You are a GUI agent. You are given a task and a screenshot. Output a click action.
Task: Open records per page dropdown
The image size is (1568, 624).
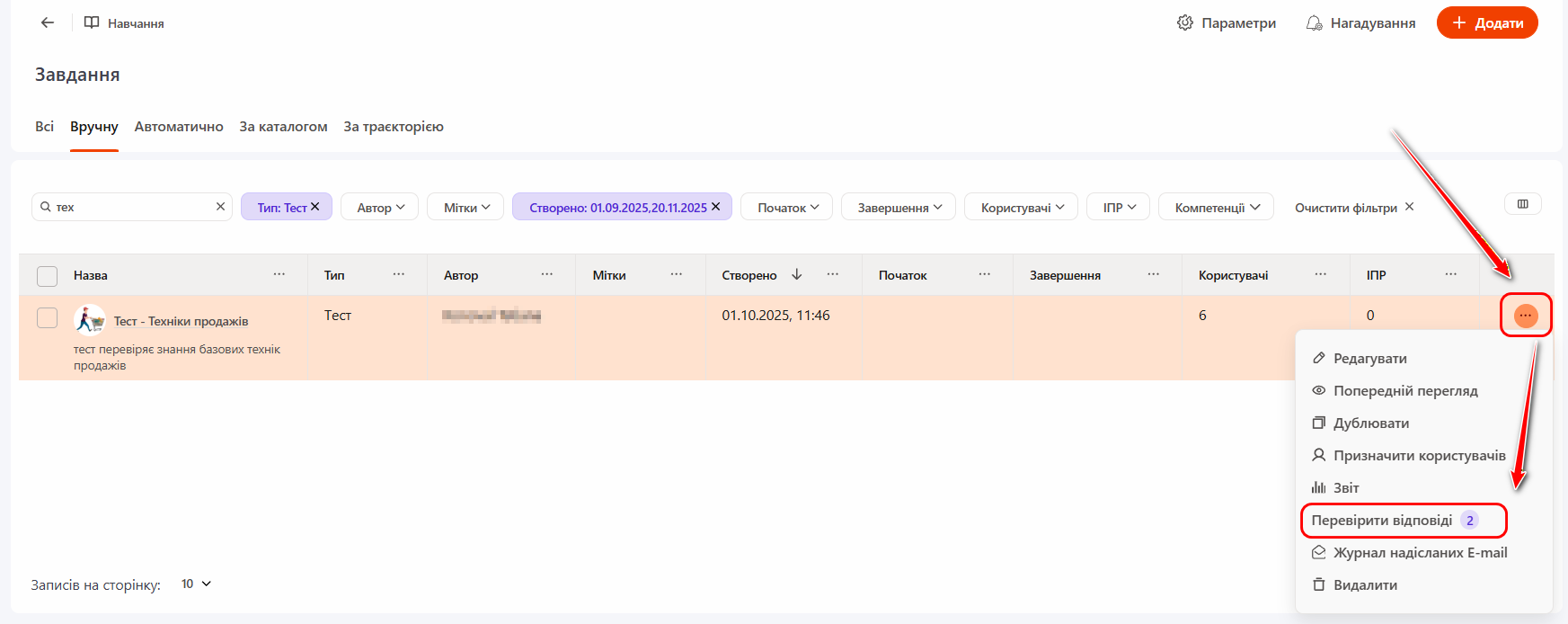coord(196,584)
